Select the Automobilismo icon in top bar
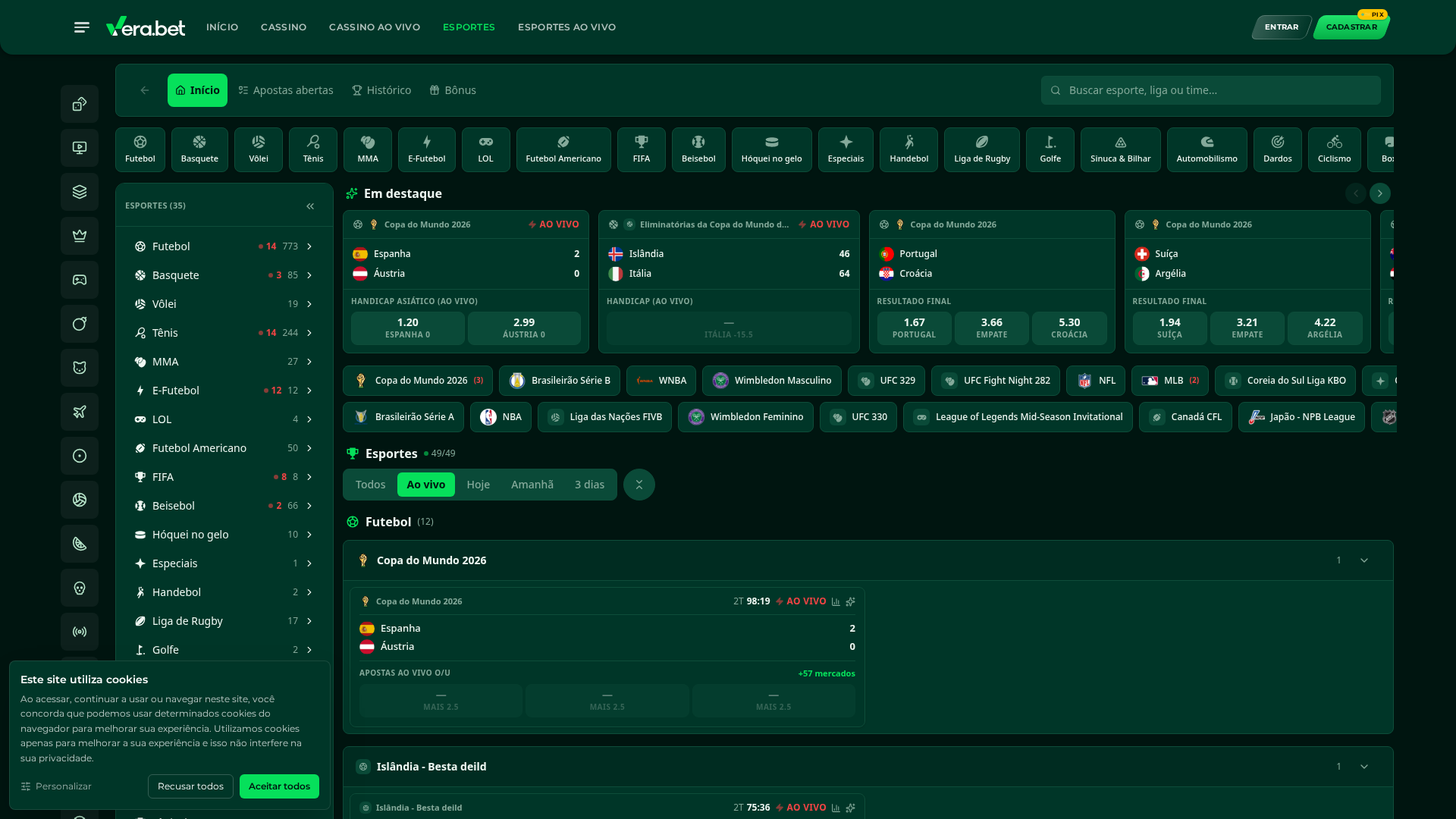Viewport: 1456px width, 819px height. coord(1207,149)
